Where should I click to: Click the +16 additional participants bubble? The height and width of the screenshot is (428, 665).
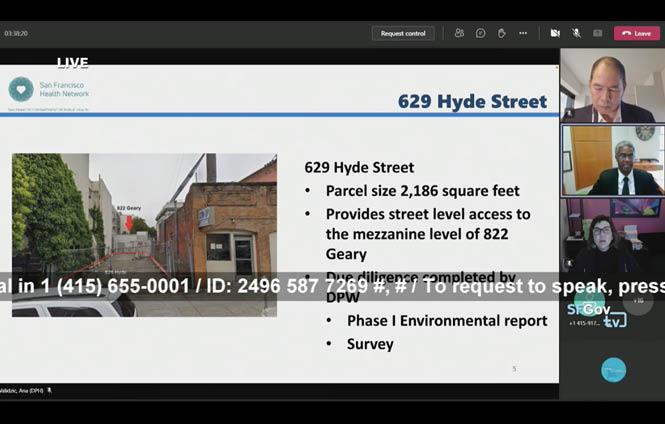point(638,300)
